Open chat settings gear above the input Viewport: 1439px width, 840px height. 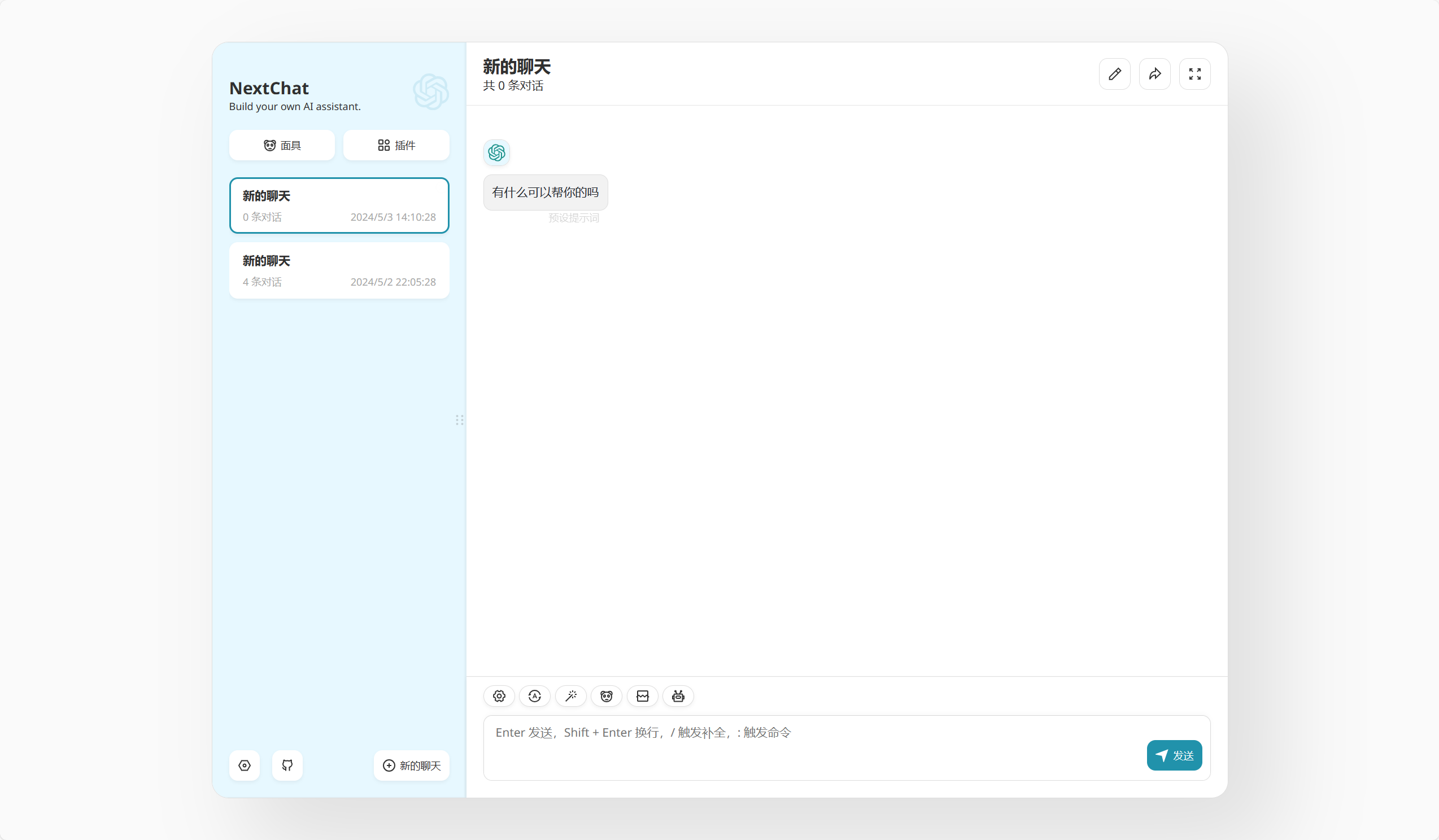499,696
